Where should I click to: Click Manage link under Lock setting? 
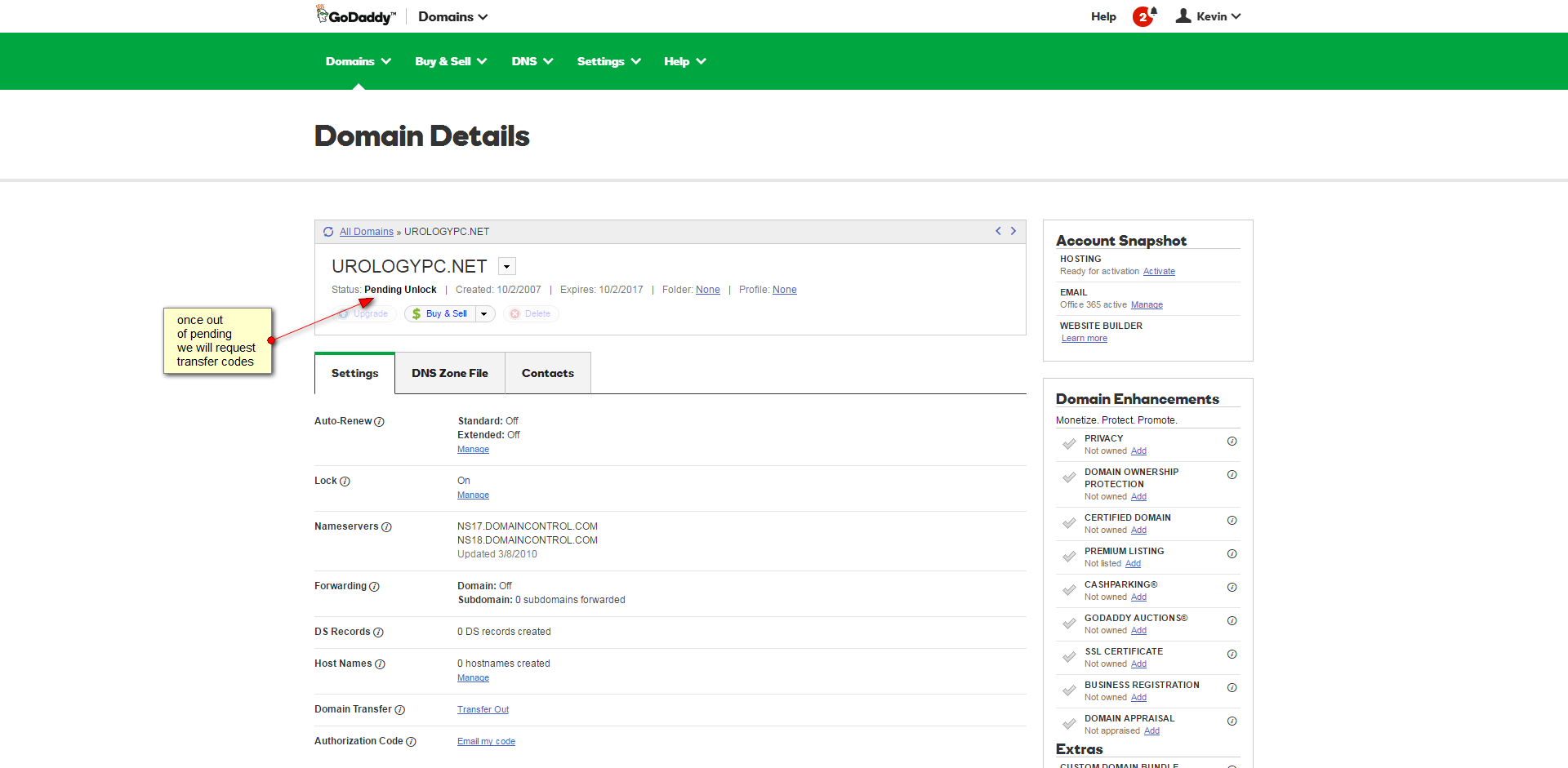(x=473, y=495)
